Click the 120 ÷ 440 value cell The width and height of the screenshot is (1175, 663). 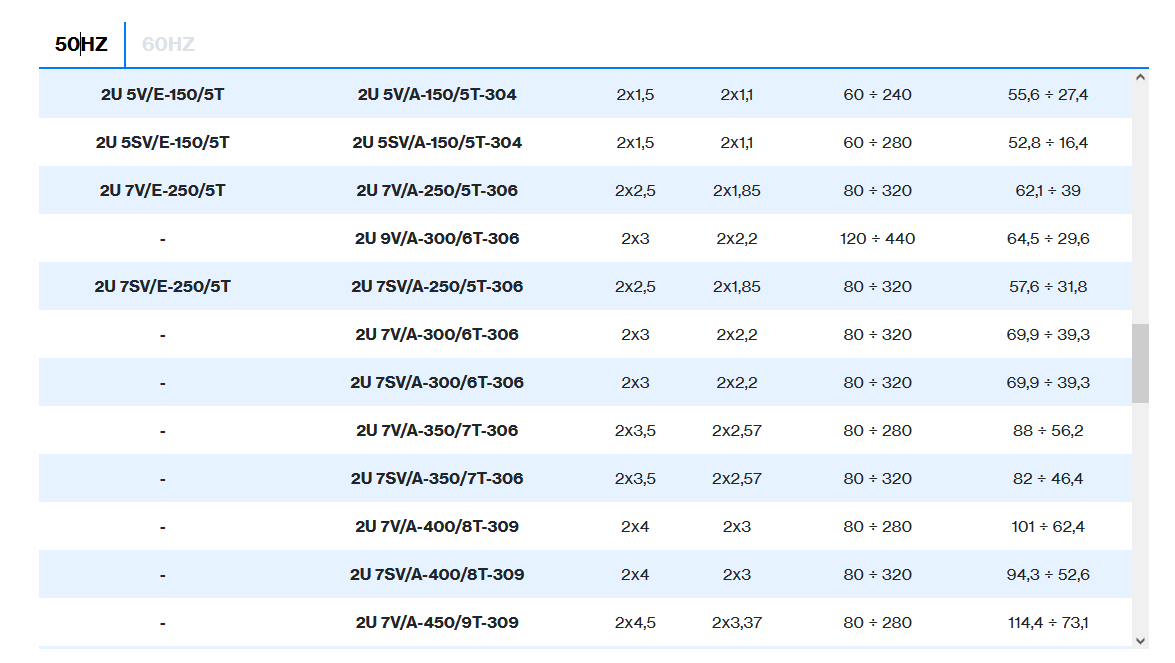(x=877, y=239)
